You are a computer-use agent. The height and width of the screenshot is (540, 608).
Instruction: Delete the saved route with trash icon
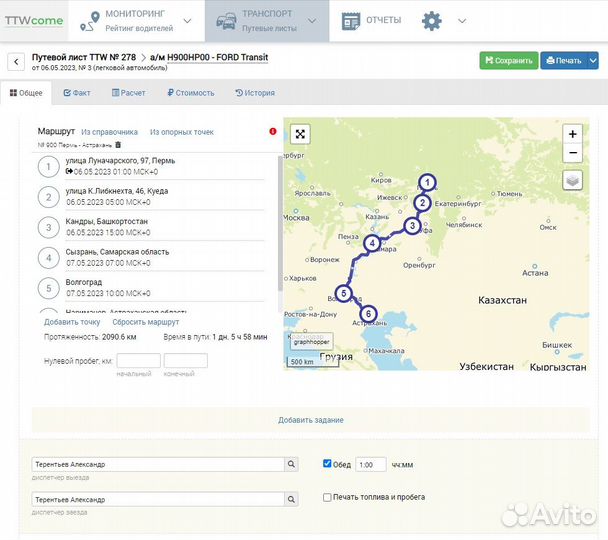pos(118,145)
